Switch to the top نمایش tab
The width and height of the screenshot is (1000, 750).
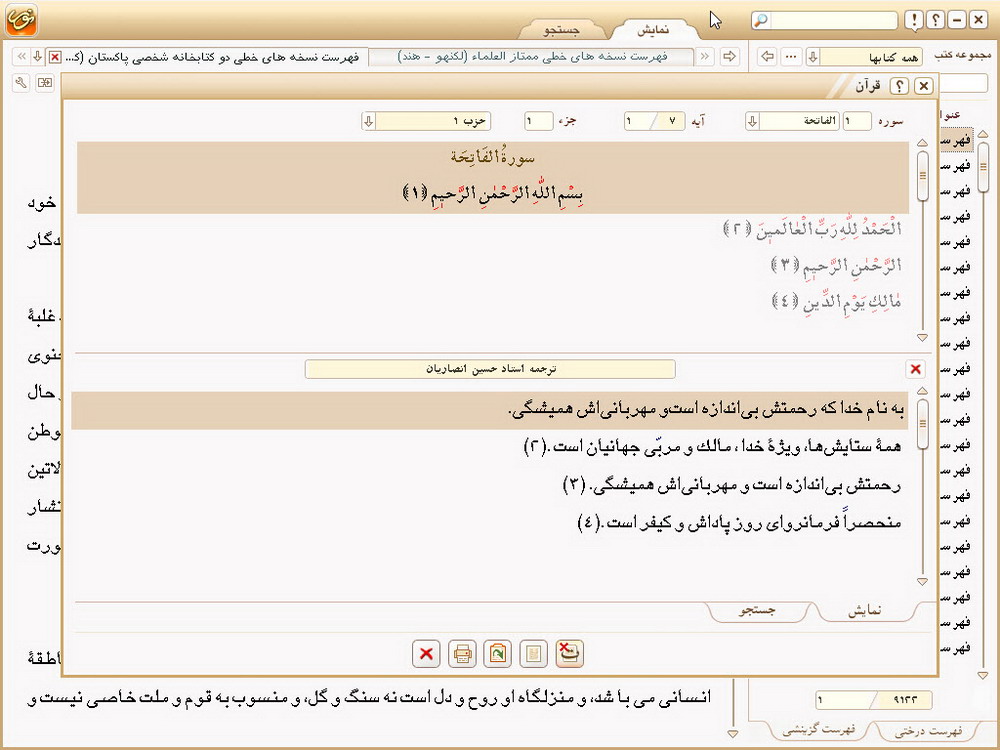click(653, 30)
